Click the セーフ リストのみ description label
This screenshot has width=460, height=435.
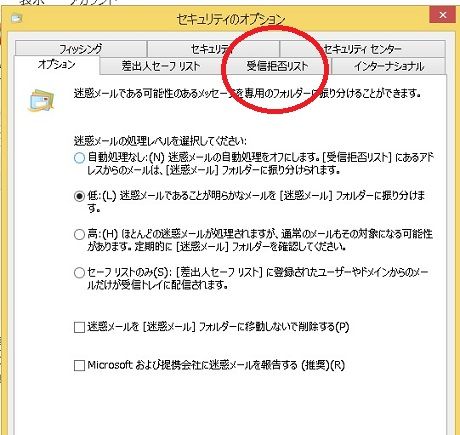(x=258, y=279)
